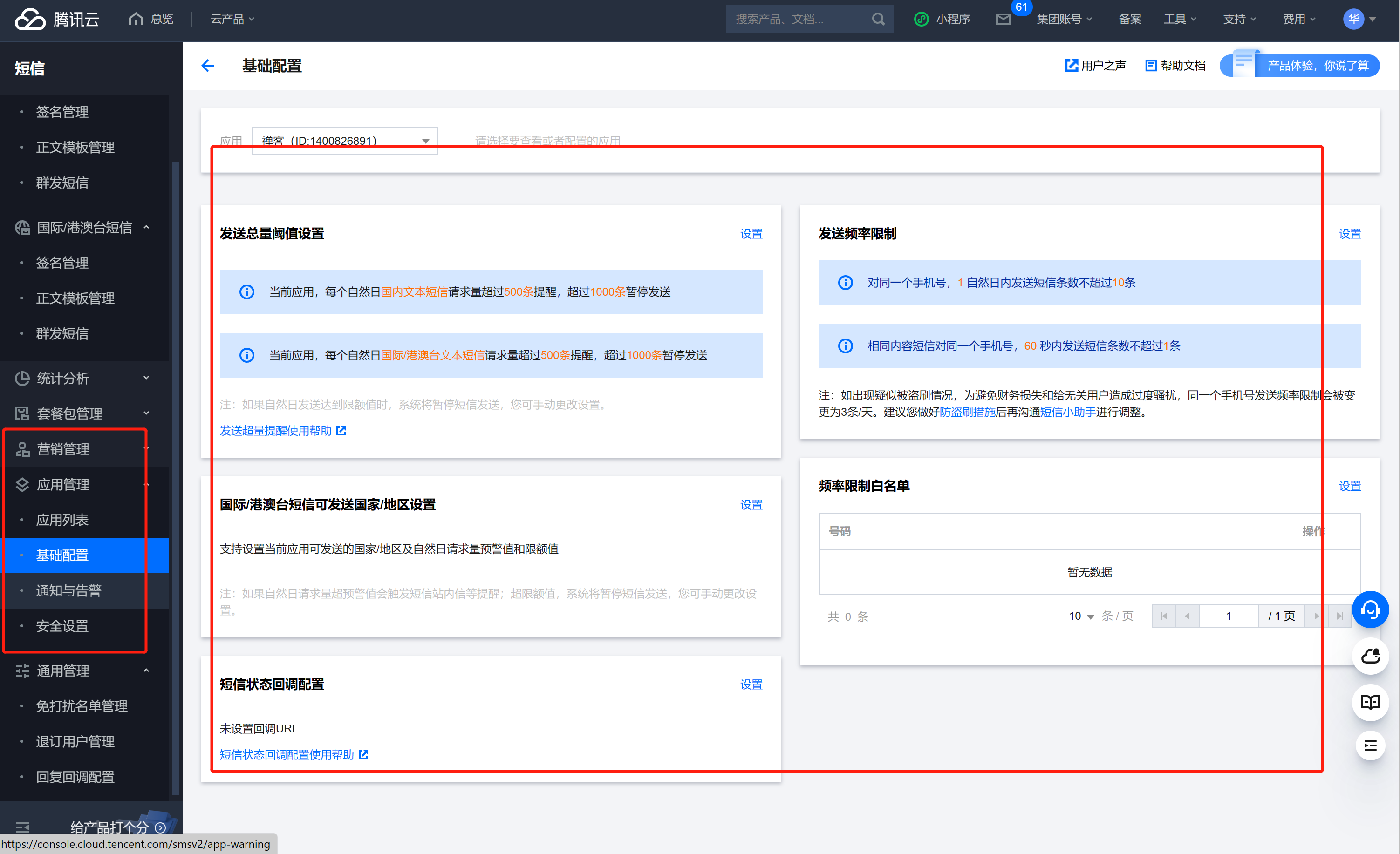1400x854 pixels.
Task: Open the Tencent Cloud logo home
Action: point(57,19)
